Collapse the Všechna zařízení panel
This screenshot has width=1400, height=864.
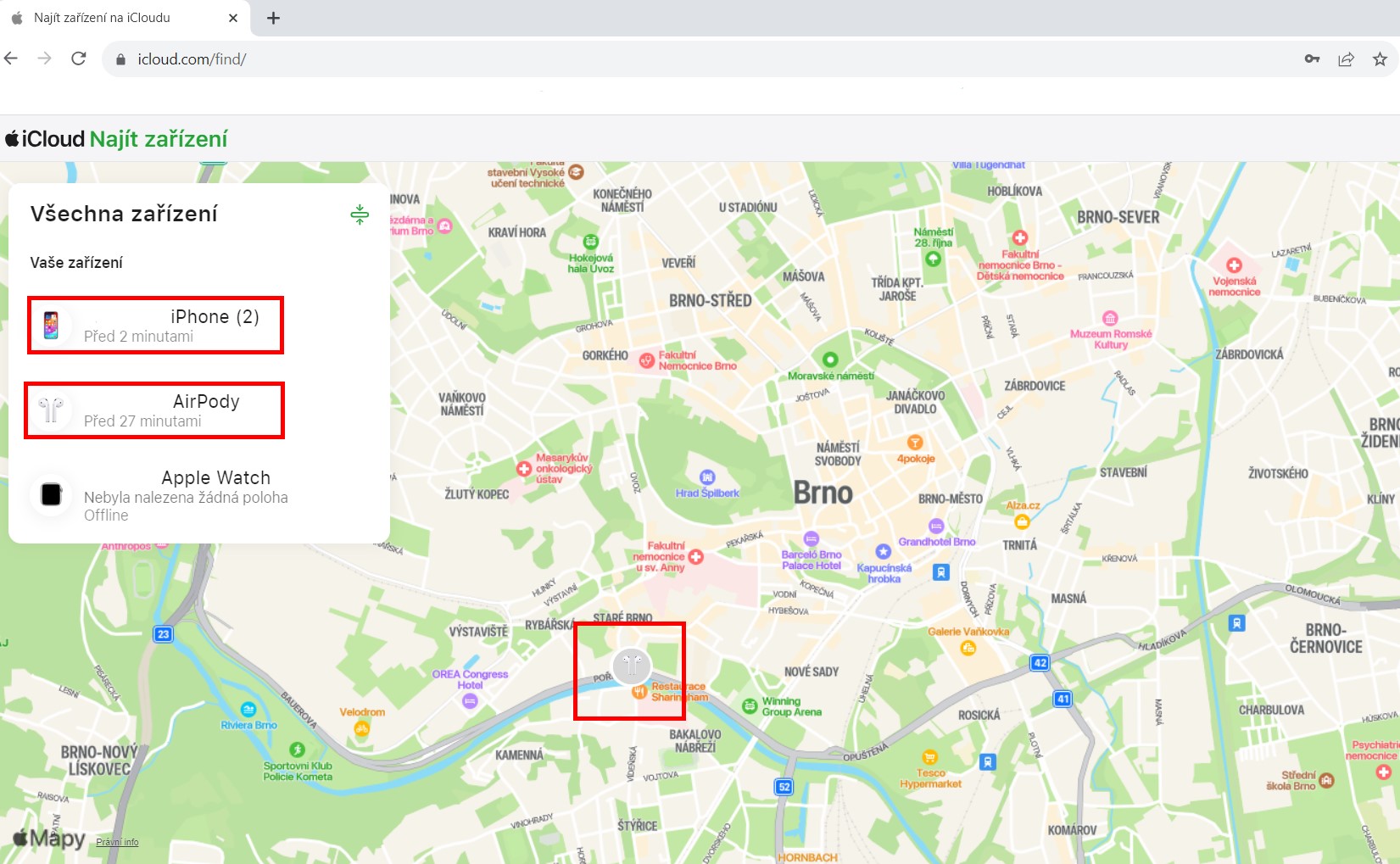point(360,215)
